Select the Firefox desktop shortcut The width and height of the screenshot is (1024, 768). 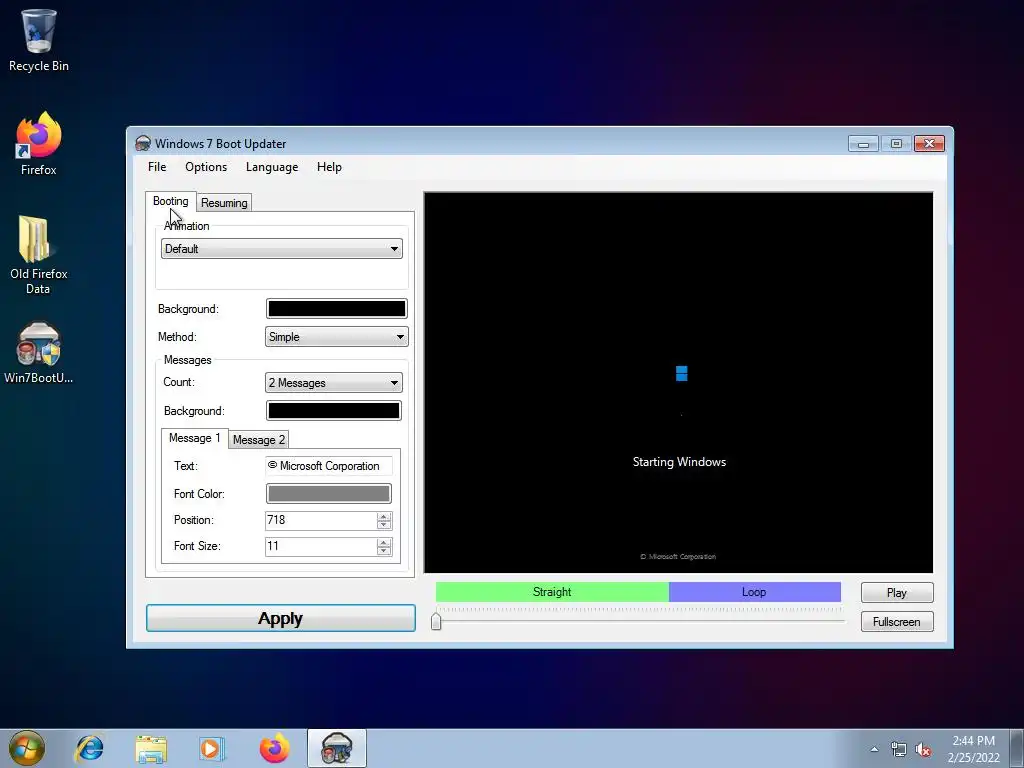[x=39, y=143]
